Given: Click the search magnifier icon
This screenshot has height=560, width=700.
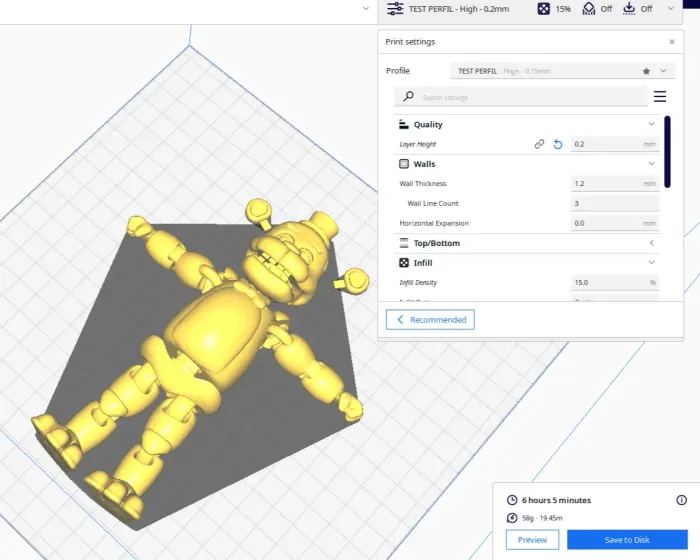Looking at the screenshot, I should tap(408, 96).
